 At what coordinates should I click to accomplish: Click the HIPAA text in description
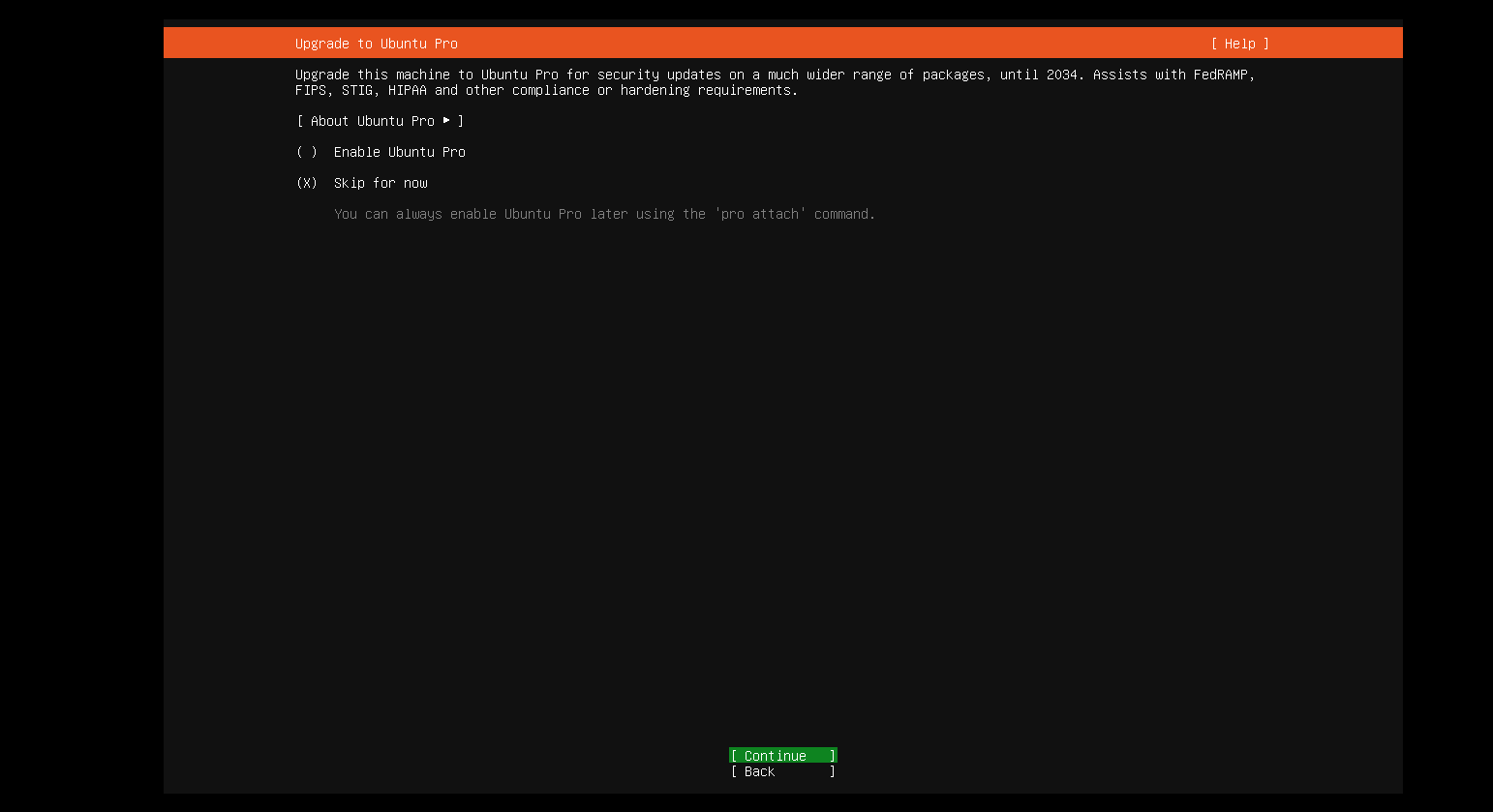click(x=407, y=90)
